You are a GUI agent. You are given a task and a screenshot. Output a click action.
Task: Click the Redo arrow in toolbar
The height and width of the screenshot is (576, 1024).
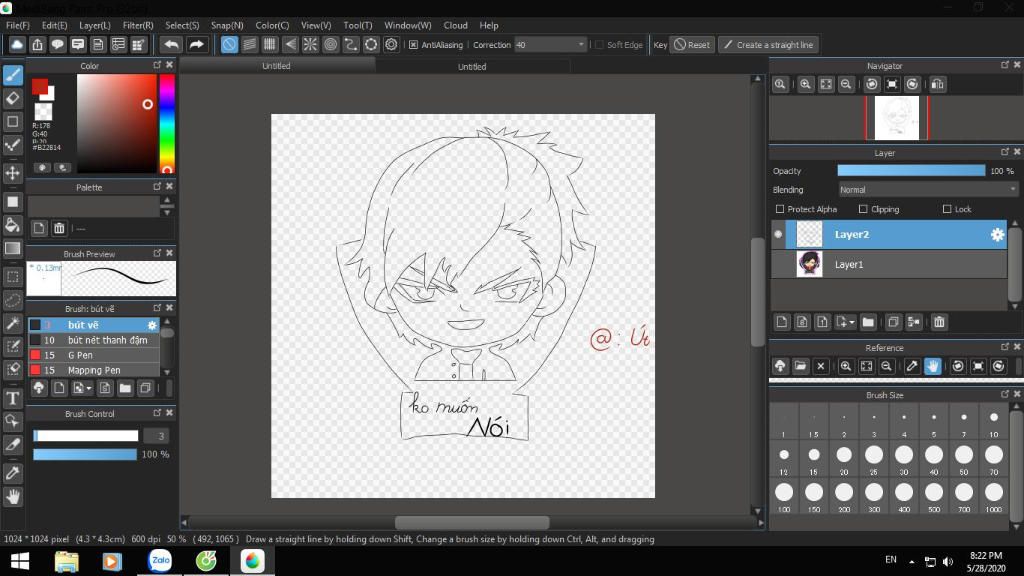pos(196,44)
